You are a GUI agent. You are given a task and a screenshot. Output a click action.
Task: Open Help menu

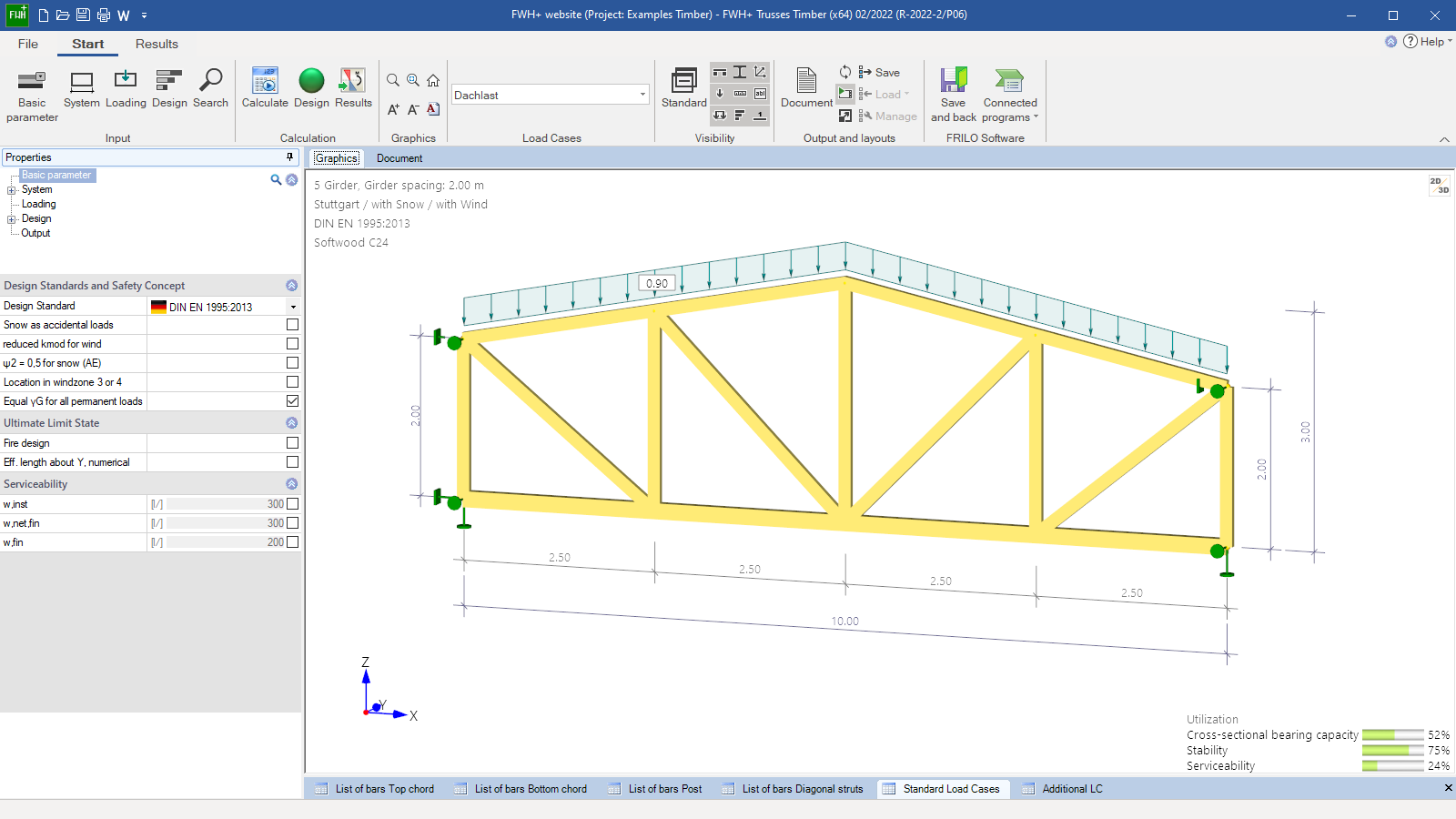(x=1427, y=41)
